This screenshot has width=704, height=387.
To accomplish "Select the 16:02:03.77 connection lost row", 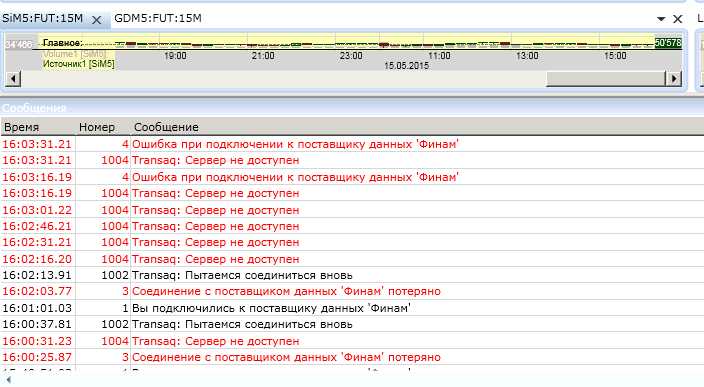I will coord(352,291).
